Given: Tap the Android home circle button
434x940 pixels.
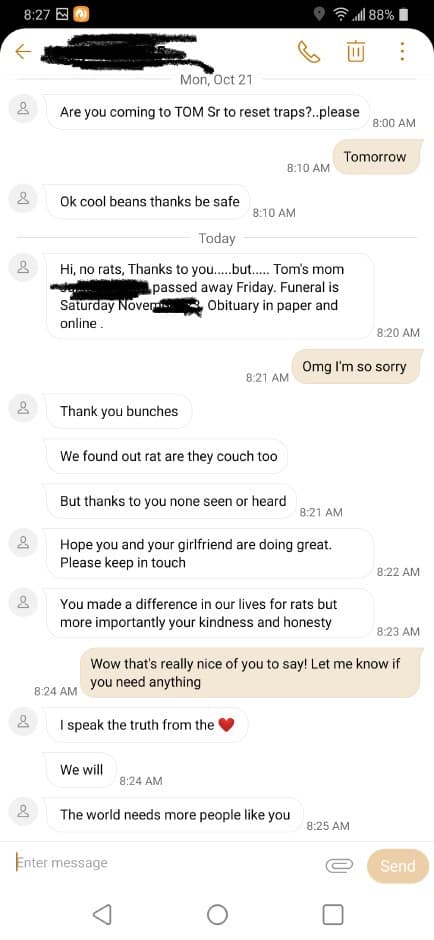Looking at the screenshot, I should [x=217, y=914].
